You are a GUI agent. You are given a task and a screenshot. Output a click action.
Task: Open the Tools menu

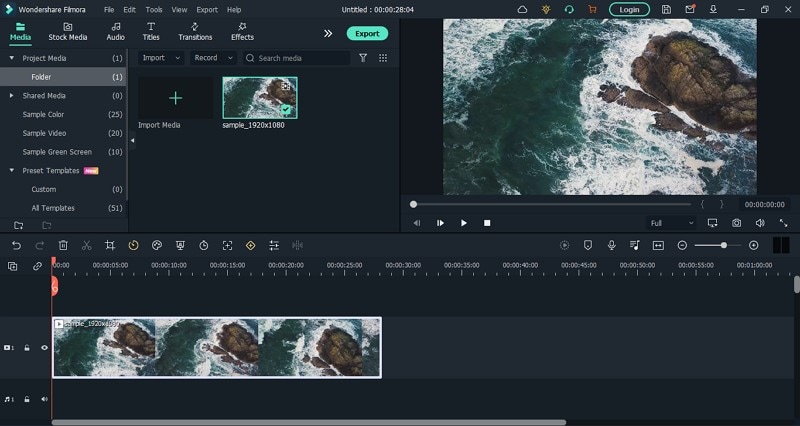coord(153,9)
